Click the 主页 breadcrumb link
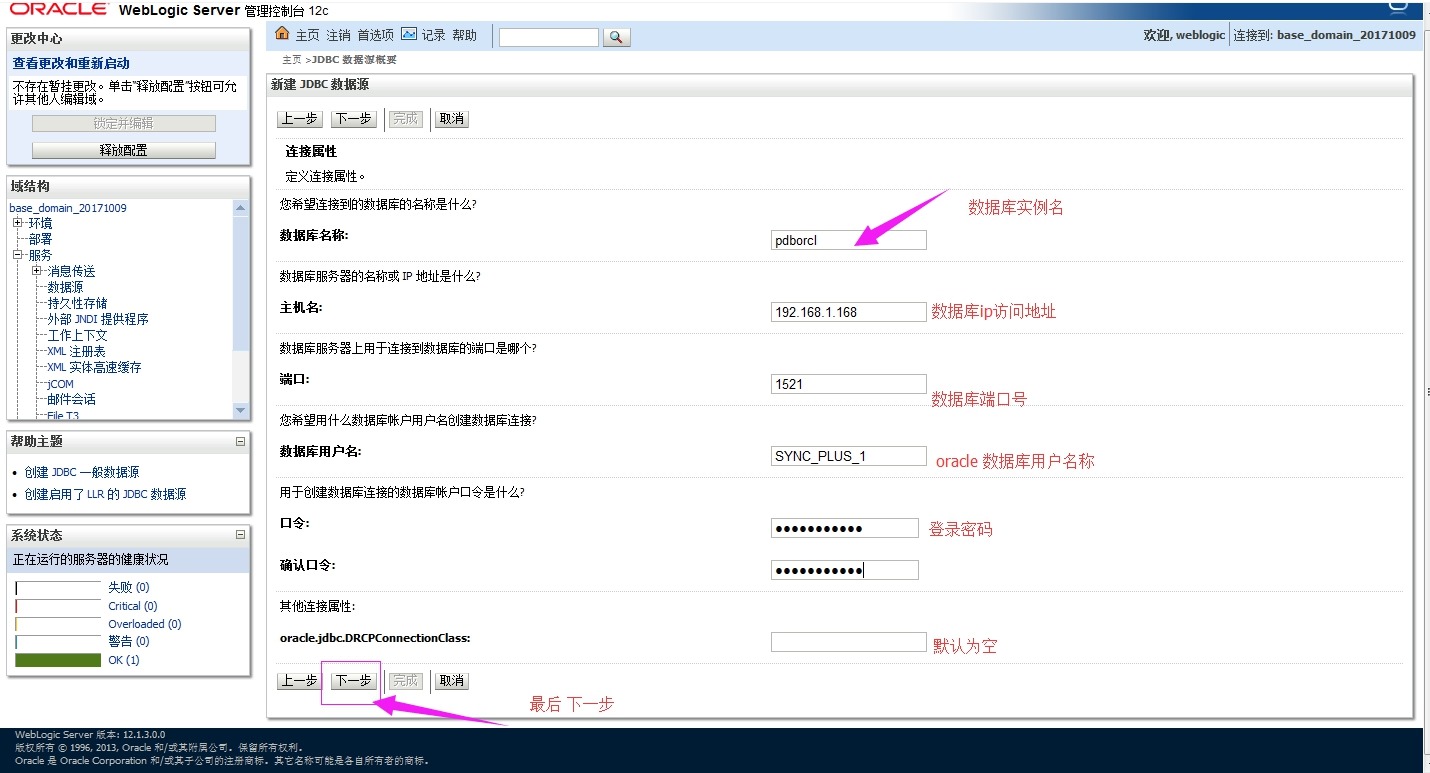This screenshot has width=1430, height=773. [292, 60]
